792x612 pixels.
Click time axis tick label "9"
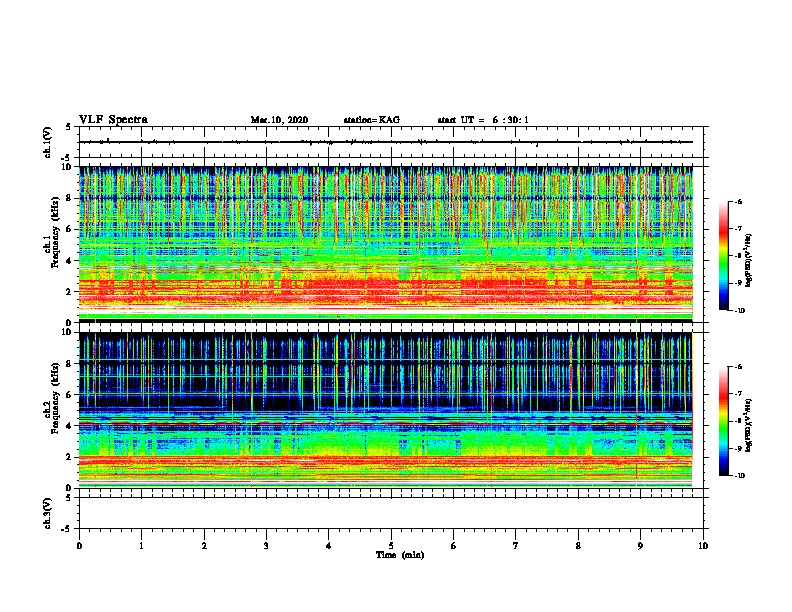[x=640, y=546]
